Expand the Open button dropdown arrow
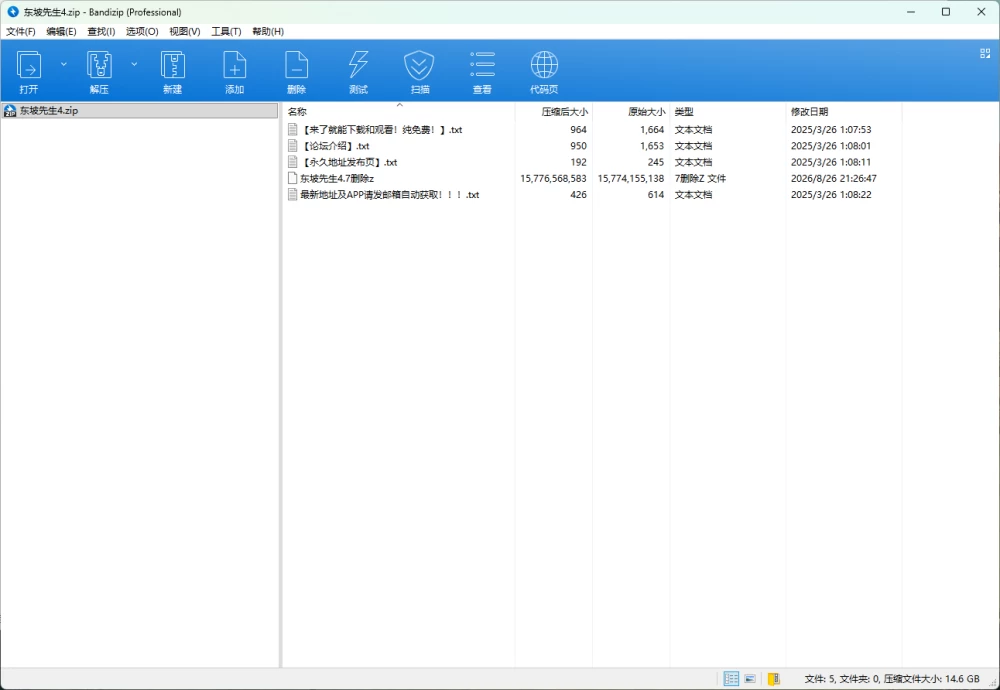 click(x=64, y=64)
